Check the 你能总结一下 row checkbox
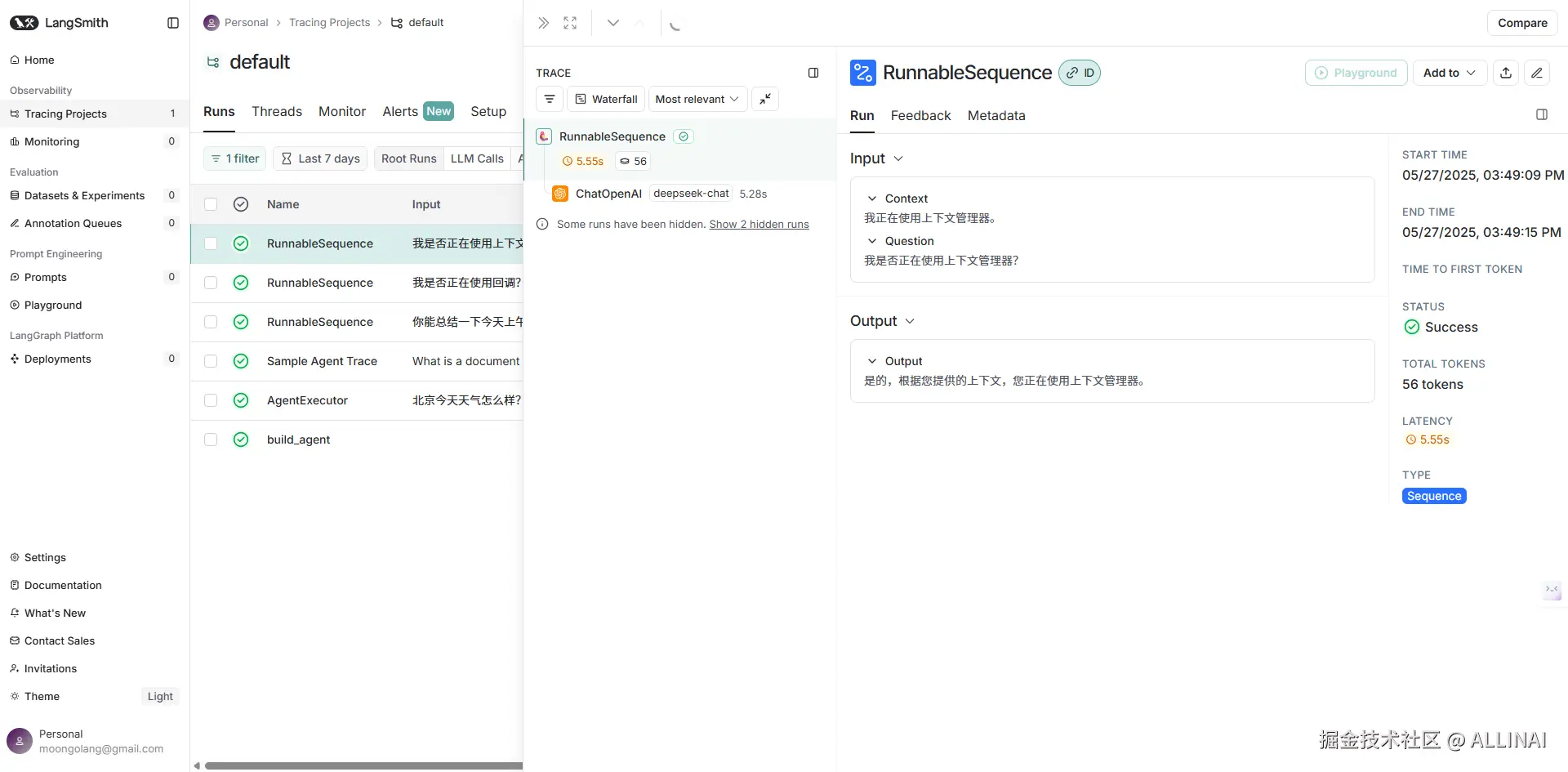Viewport: 1568px width, 772px height. pyautogui.click(x=211, y=322)
